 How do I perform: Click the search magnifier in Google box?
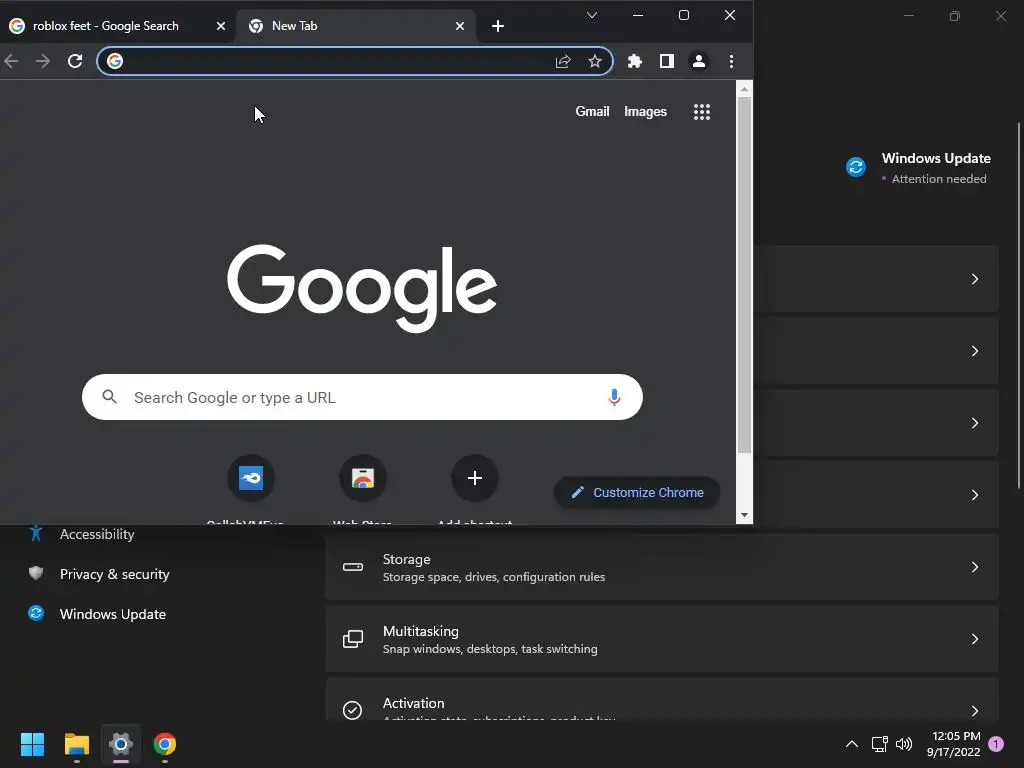[110, 397]
